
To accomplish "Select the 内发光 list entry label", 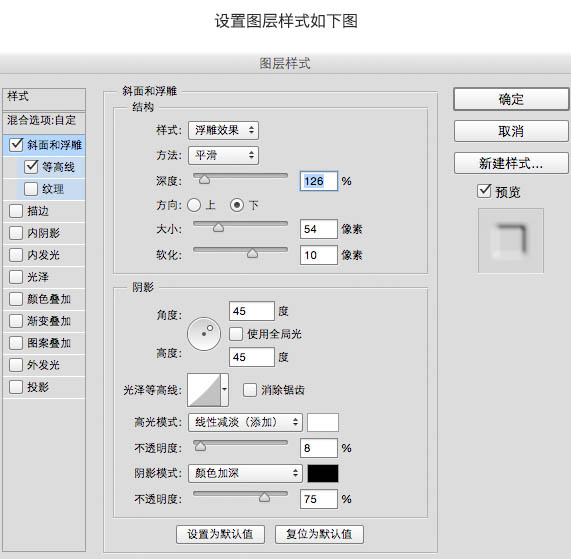I will (43, 255).
